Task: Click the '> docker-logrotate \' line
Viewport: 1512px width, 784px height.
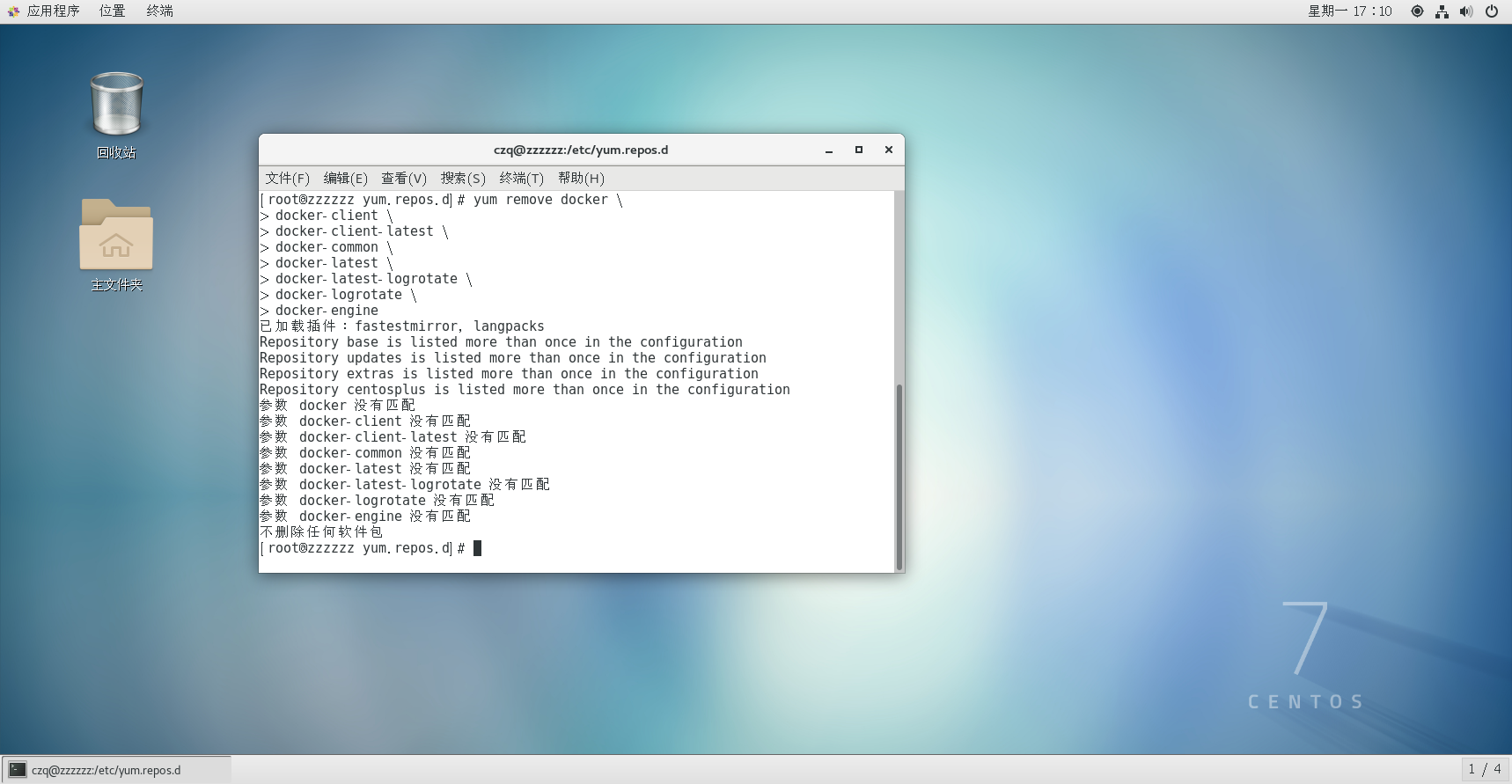Action: point(339,295)
